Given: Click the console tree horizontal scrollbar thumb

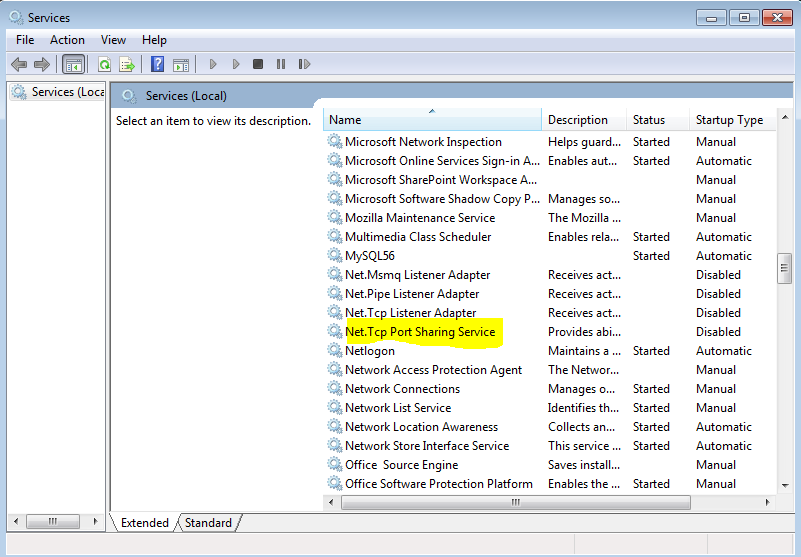Looking at the screenshot, I should coord(53,521).
